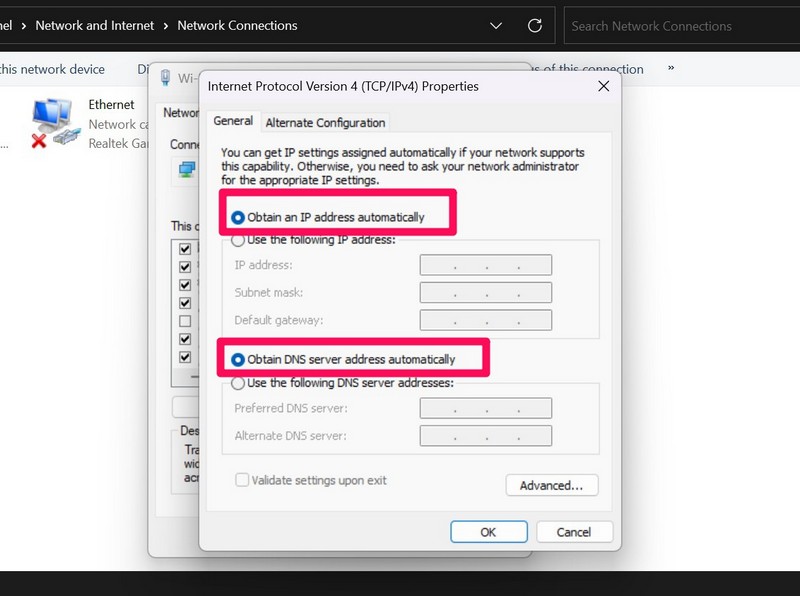Open the address bar history dropdown

pos(496,26)
